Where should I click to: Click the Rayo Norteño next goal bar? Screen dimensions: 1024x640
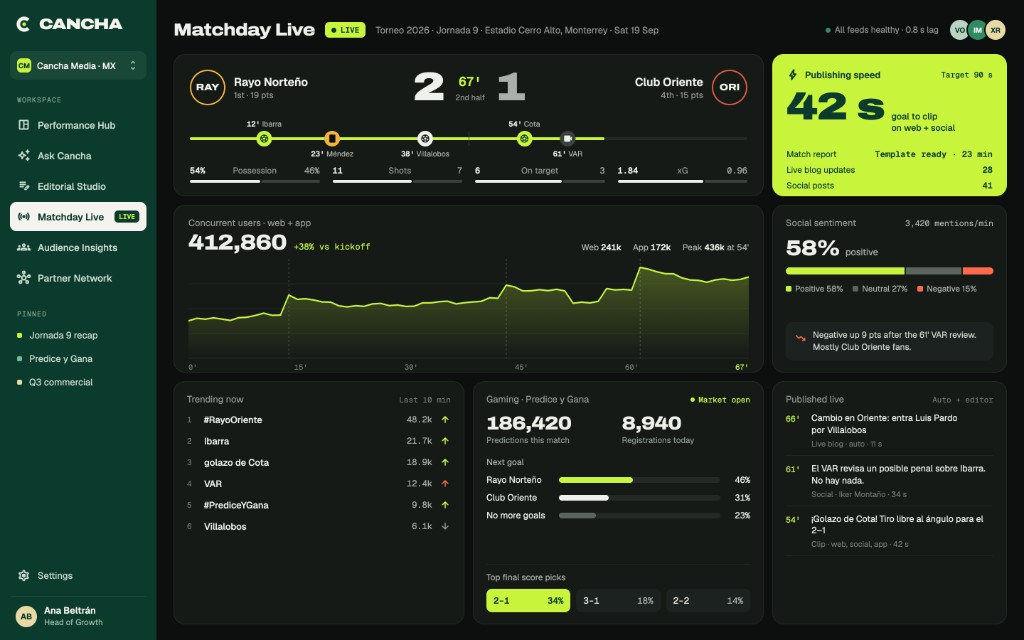click(x=639, y=480)
